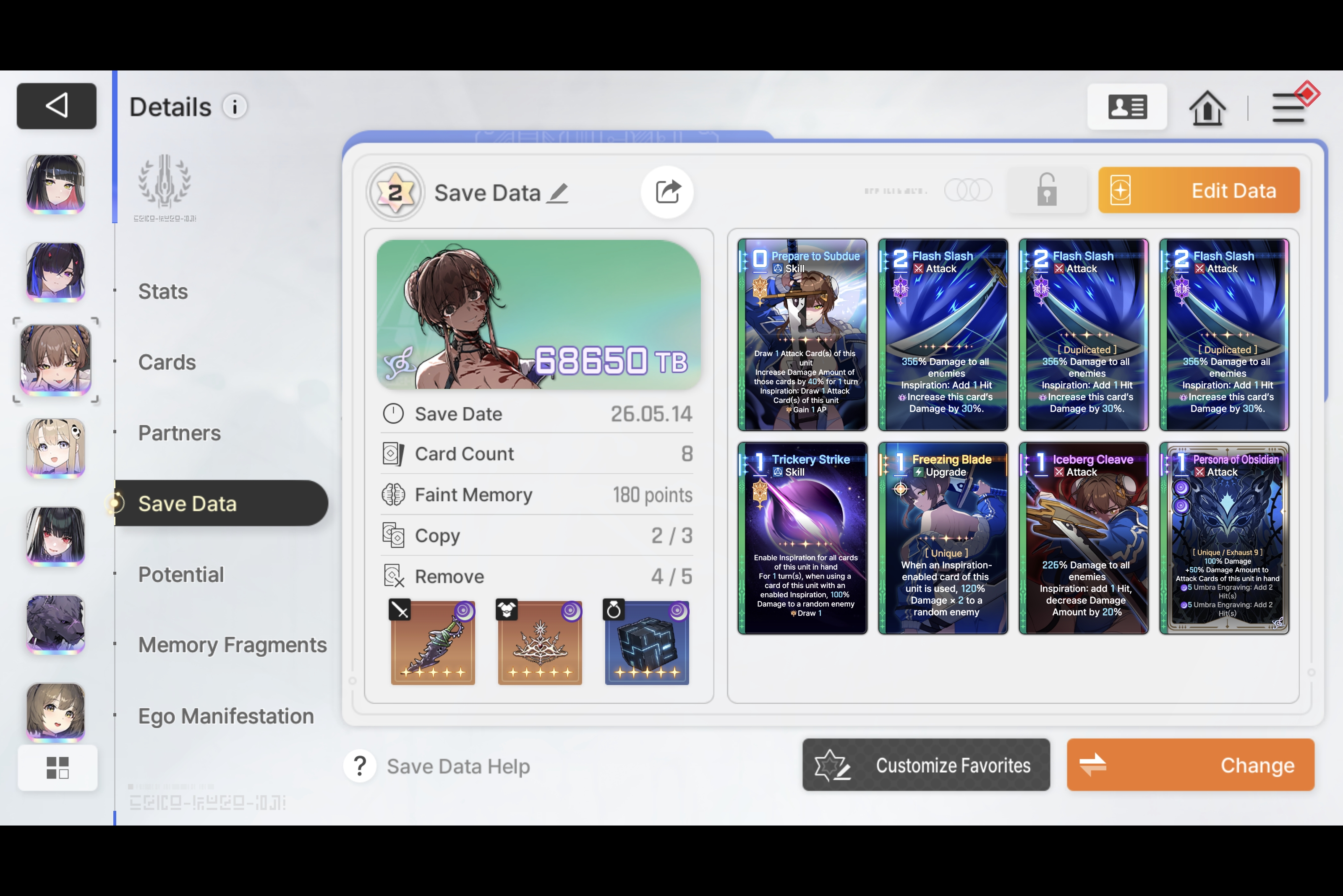Toggle the lock for this save data
This screenshot has height=896, width=1343.
point(1047,190)
